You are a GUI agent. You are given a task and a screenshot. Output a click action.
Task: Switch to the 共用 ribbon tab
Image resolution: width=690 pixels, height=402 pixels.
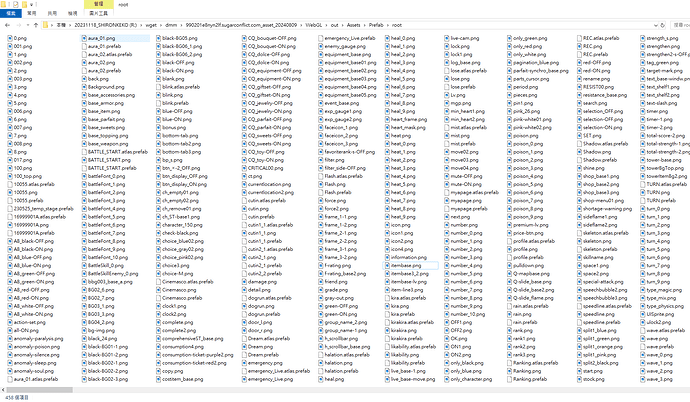[x=52, y=13]
